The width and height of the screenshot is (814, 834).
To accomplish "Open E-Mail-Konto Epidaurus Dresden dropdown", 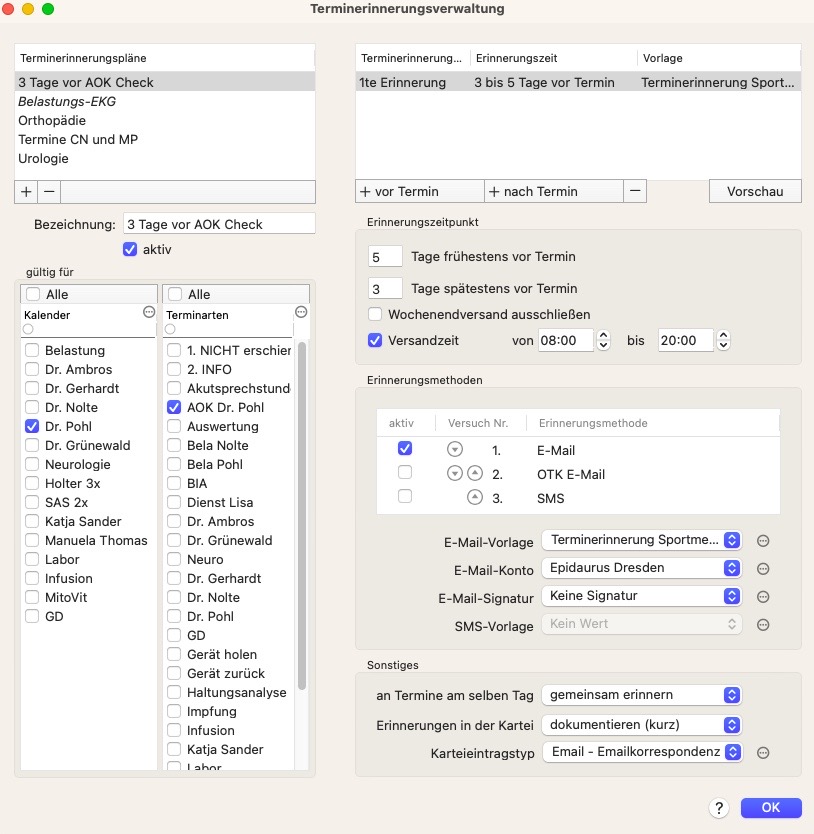I will pyautogui.click(x=642, y=568).
